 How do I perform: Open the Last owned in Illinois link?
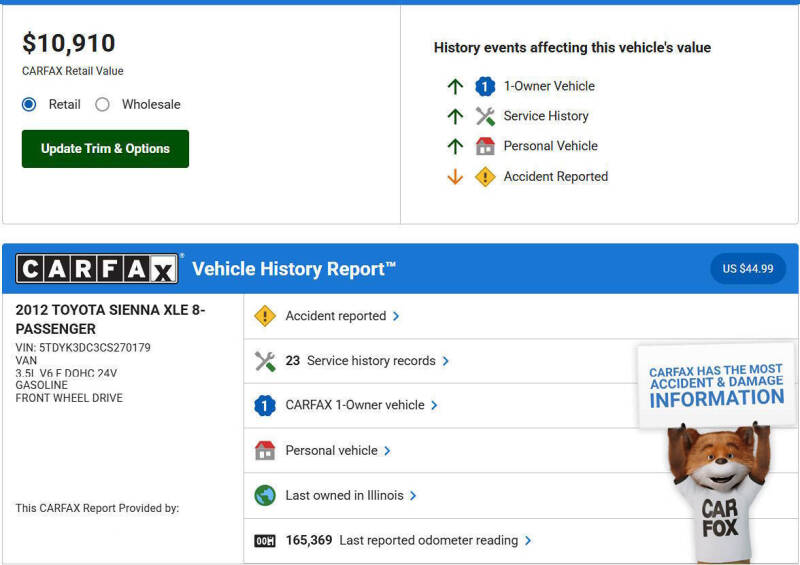(x=345, y=496)
